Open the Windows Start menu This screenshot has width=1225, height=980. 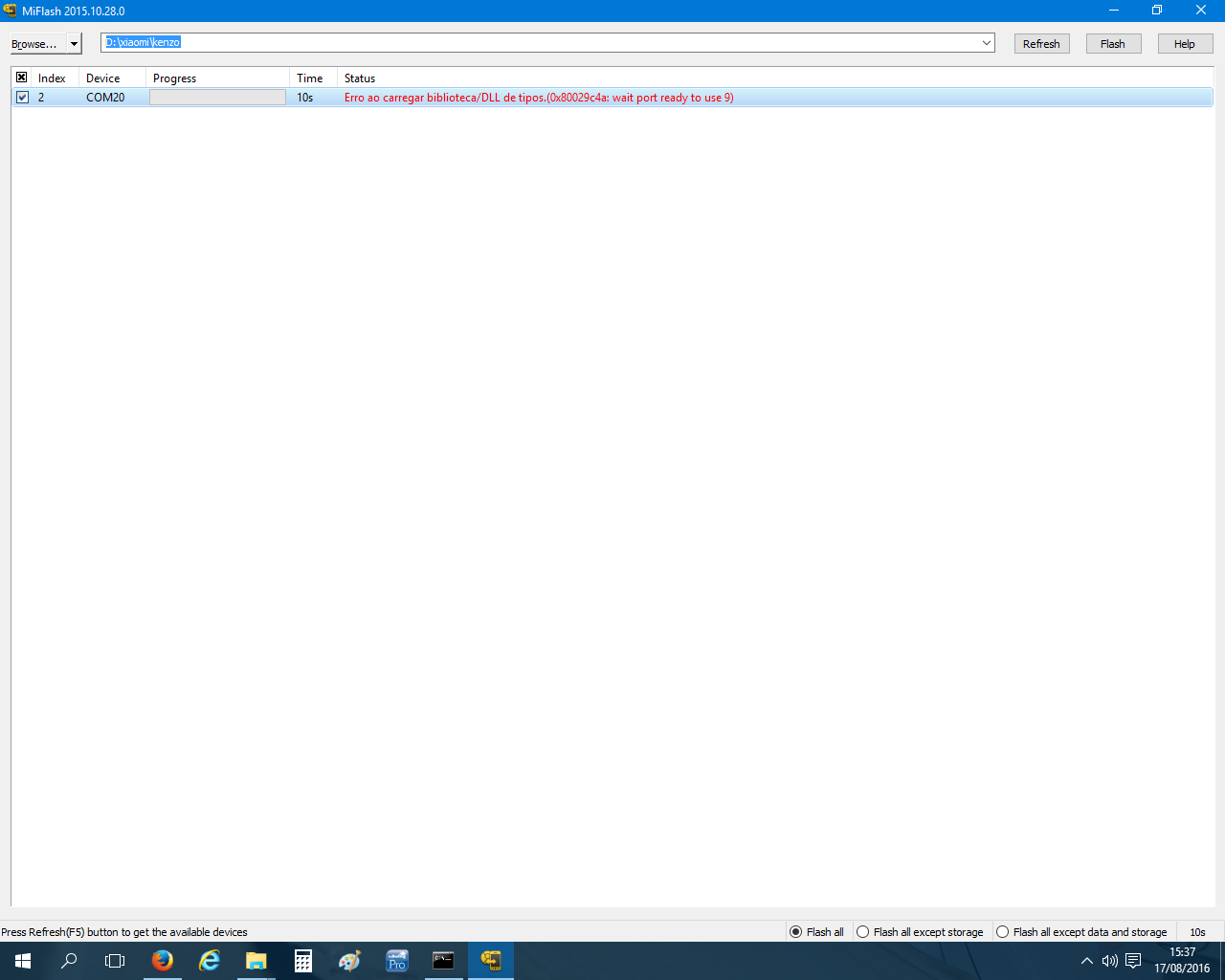(23, 961)
